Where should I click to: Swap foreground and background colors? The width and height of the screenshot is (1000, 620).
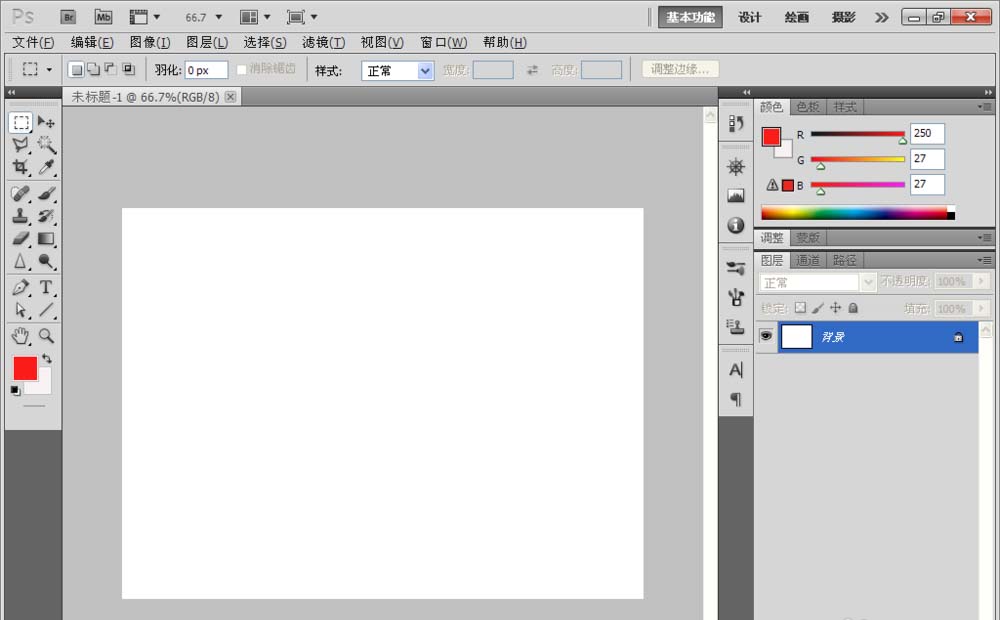pyautogui.click(x=47, y=358)
